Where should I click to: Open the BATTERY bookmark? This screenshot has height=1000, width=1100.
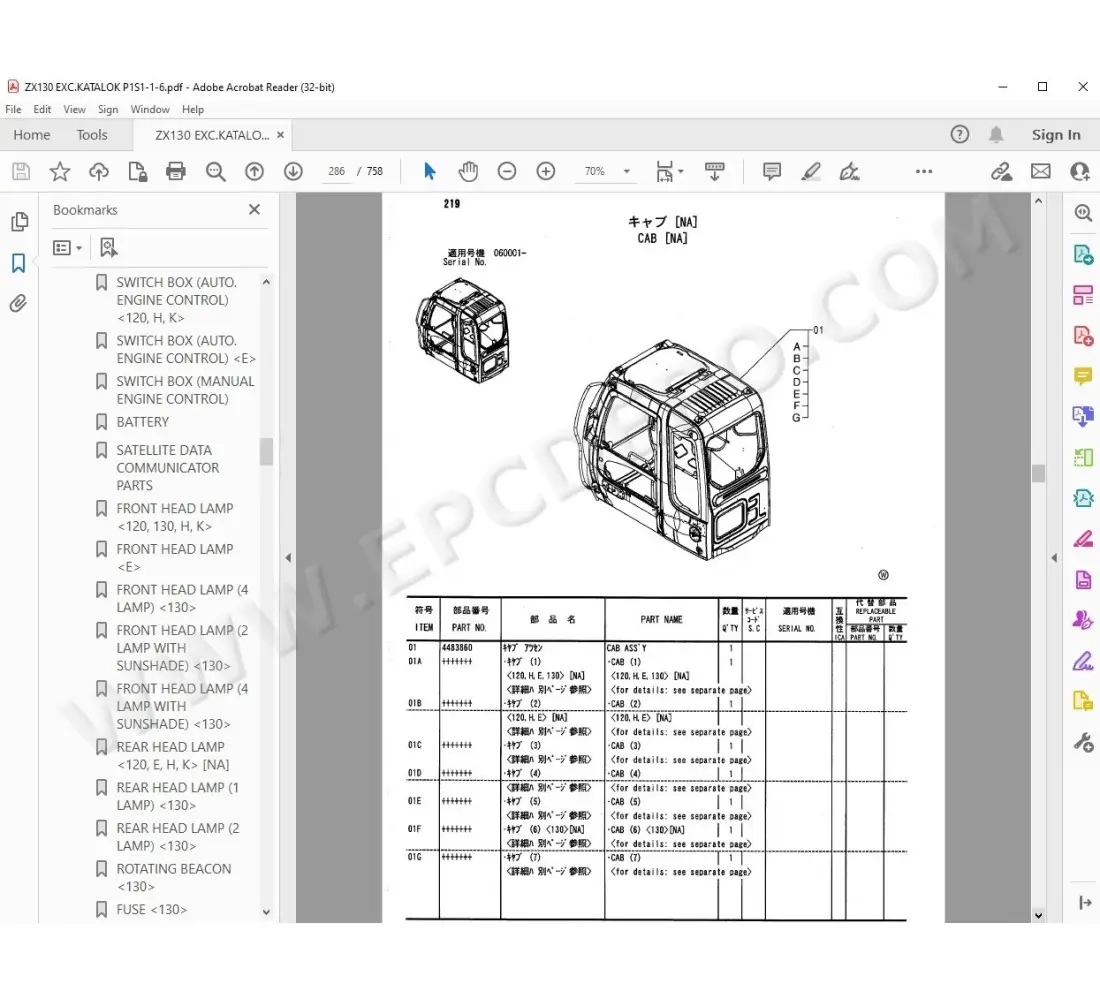[x=142, y=422]
